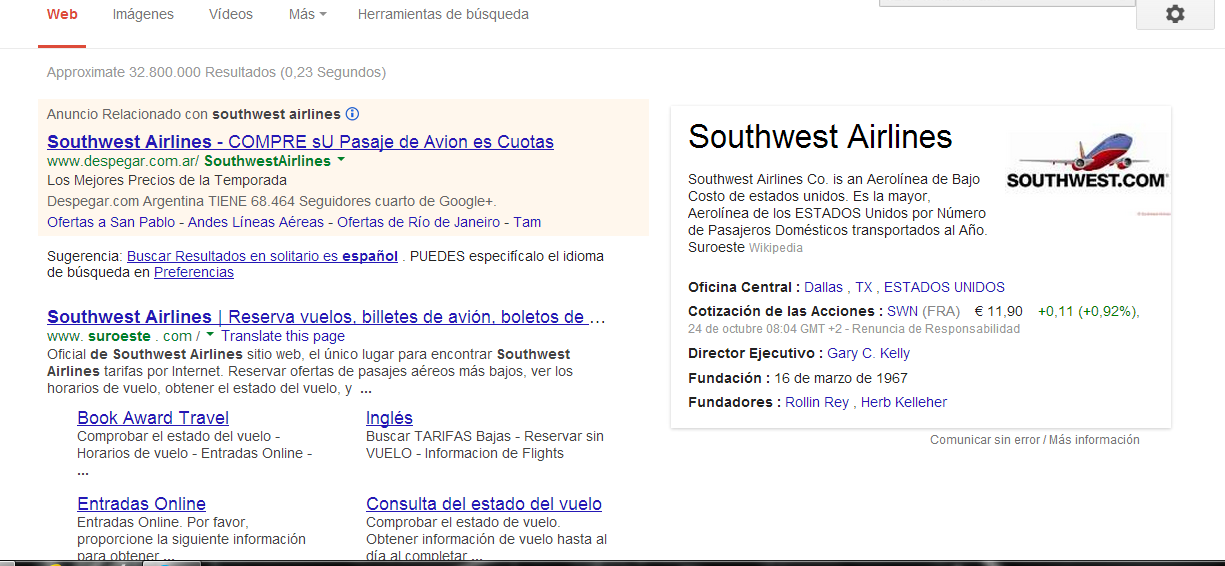This screenshot has height=566, width=1225.
Task: Open Consulta del estado del vuelo sitelink
Action: pos(484,504)
